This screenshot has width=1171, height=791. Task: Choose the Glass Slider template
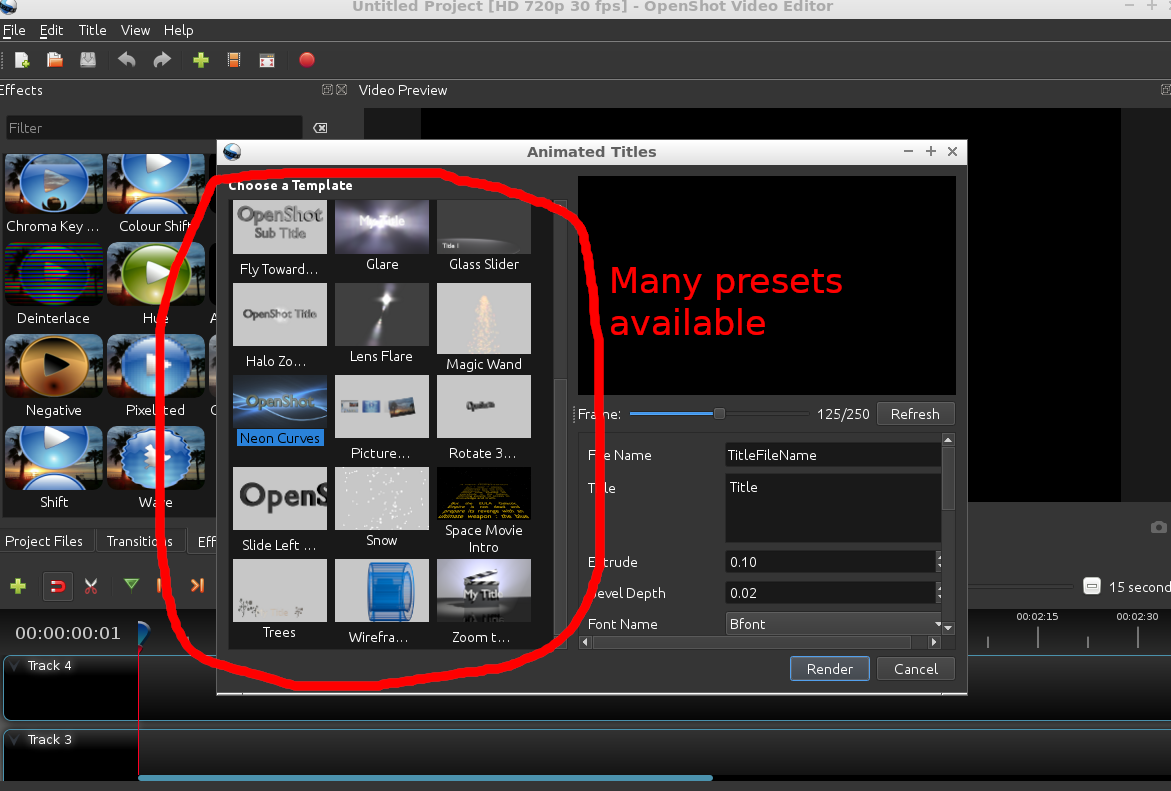point(484,236)
